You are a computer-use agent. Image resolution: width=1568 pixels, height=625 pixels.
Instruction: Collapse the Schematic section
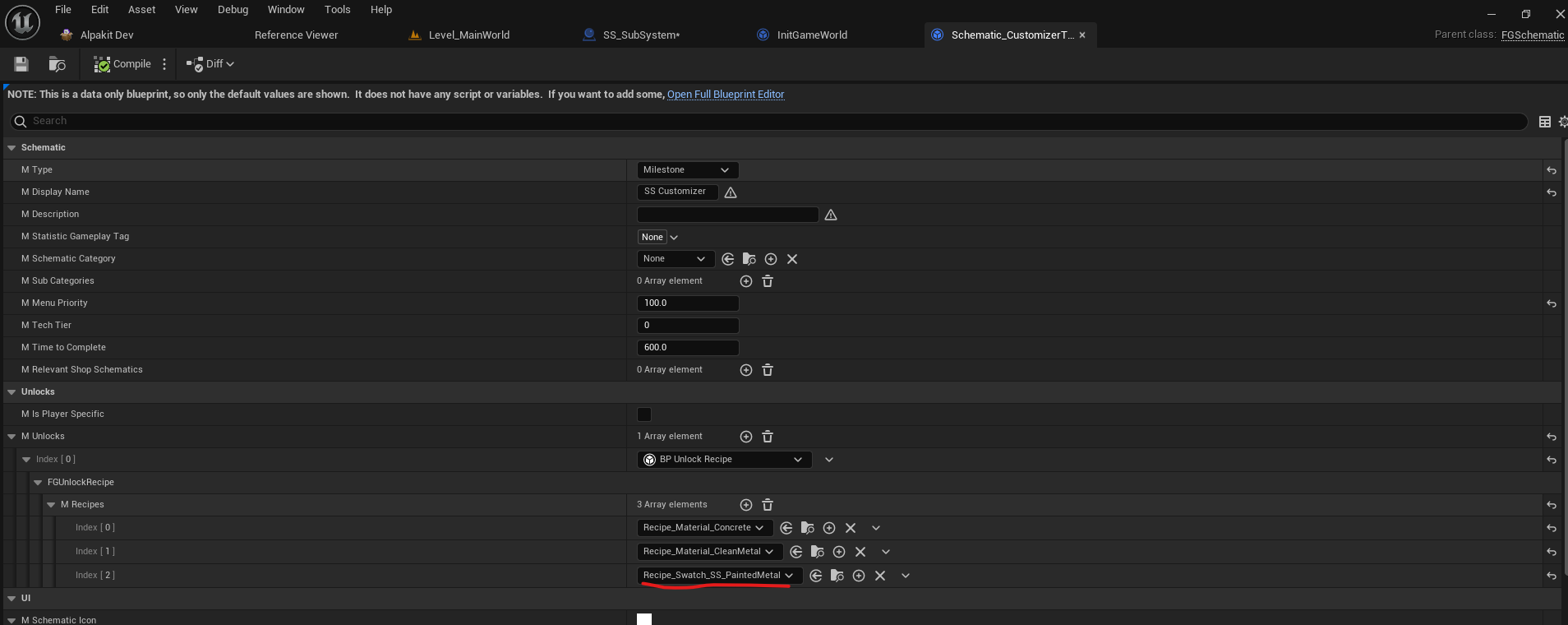tap(12, 148)
